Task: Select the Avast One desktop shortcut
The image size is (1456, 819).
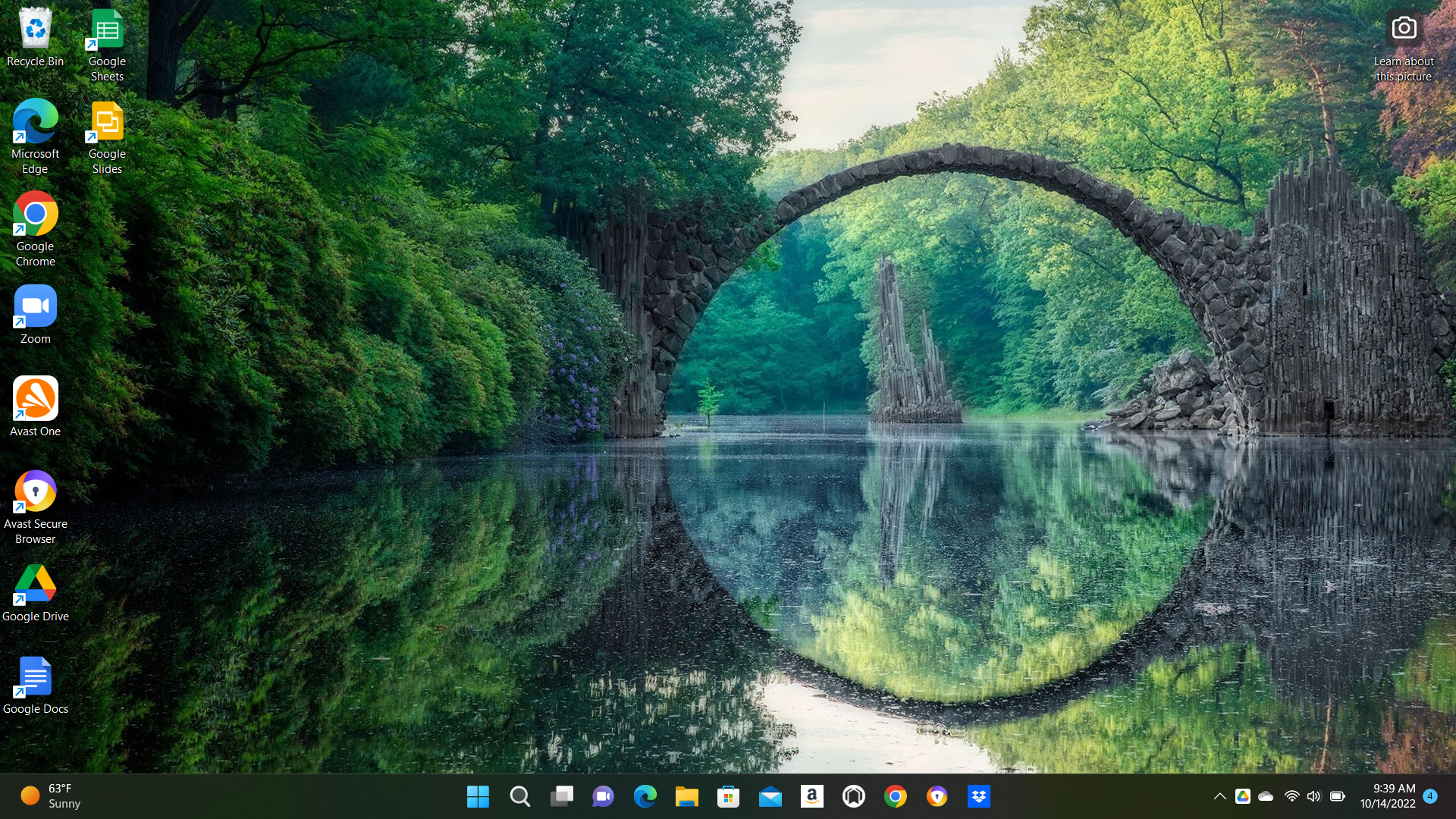Action: coord(35,407)
